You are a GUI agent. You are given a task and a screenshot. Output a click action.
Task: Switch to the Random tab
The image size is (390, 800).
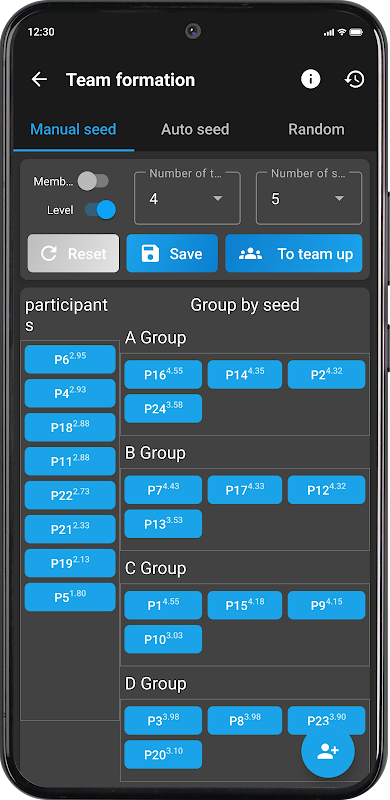click(x=316, y=130)
